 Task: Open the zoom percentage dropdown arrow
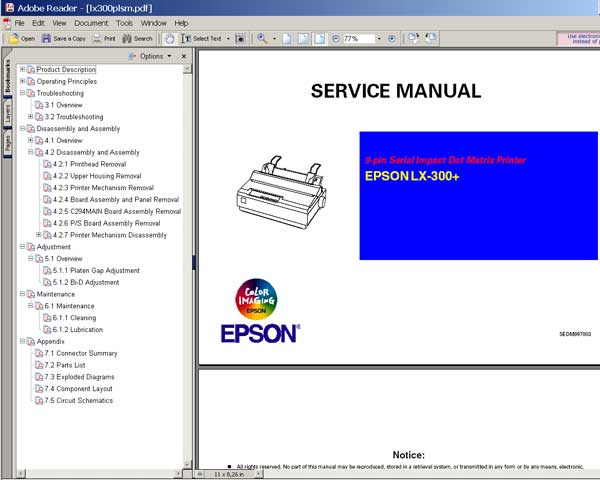click(x=379, y=39)
